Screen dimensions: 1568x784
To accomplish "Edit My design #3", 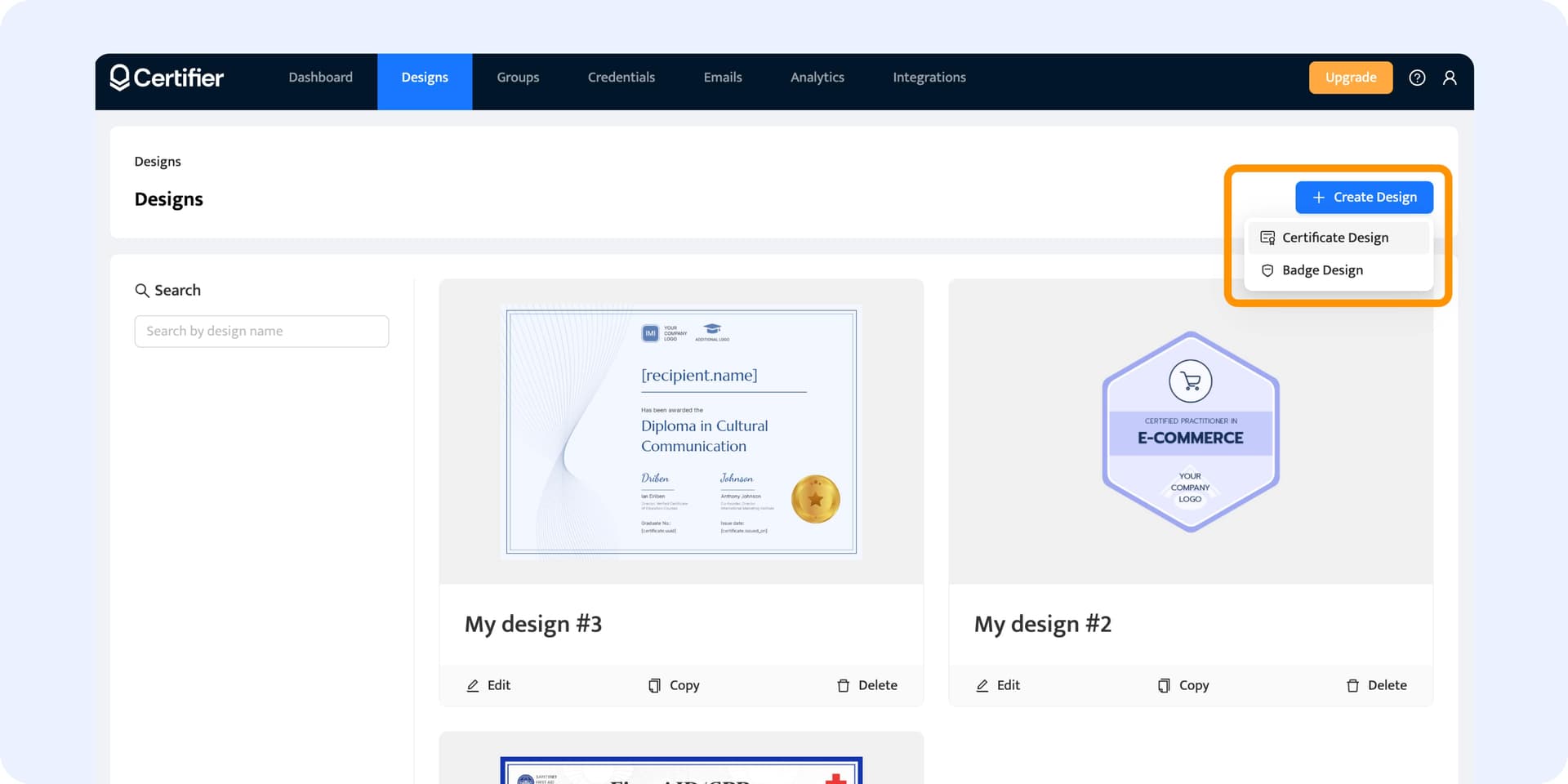I will pos(488,685).
